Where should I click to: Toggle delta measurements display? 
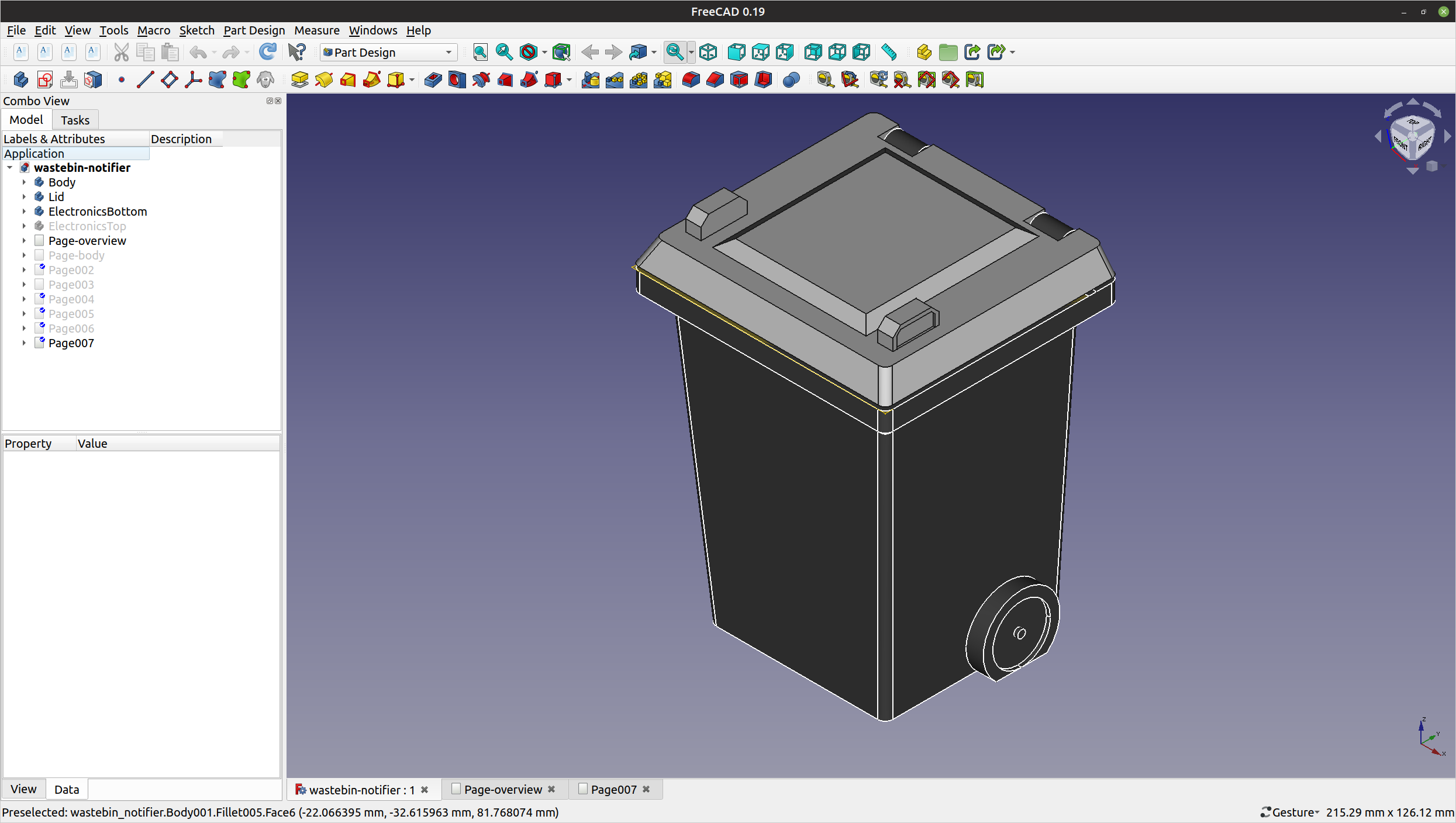975,79
